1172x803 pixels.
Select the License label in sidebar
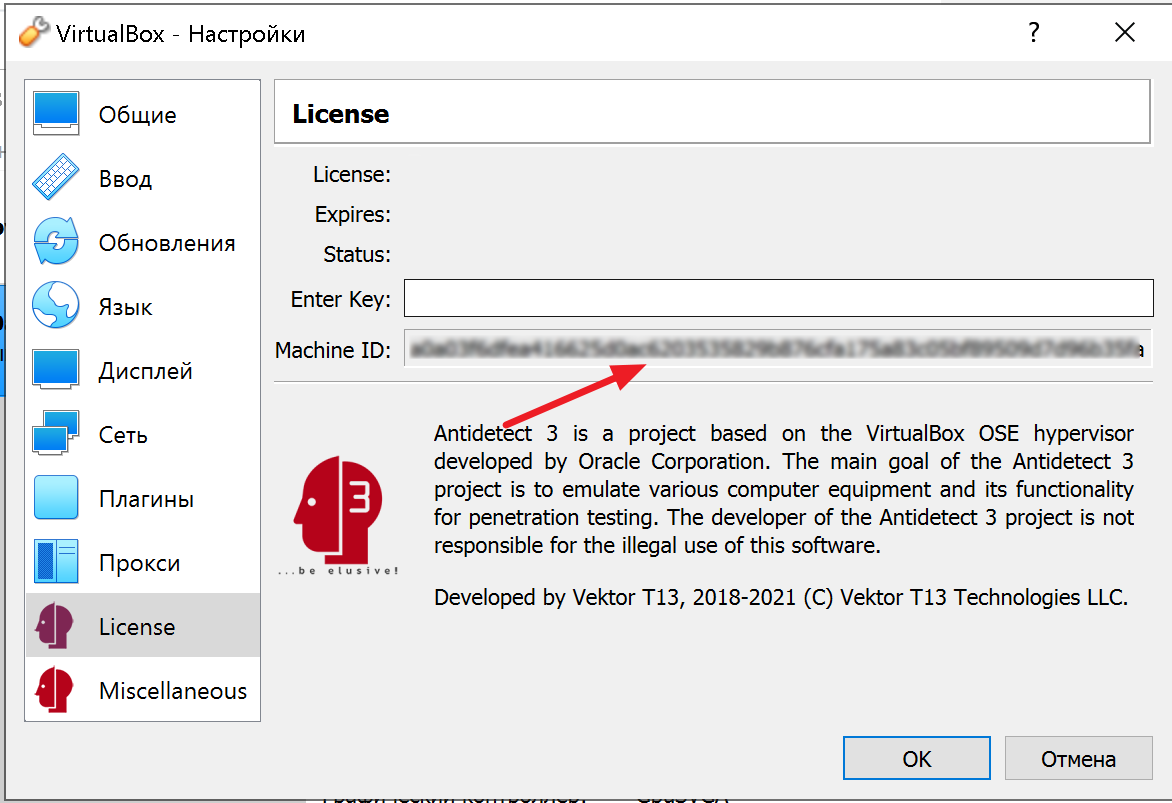[137, 627]
